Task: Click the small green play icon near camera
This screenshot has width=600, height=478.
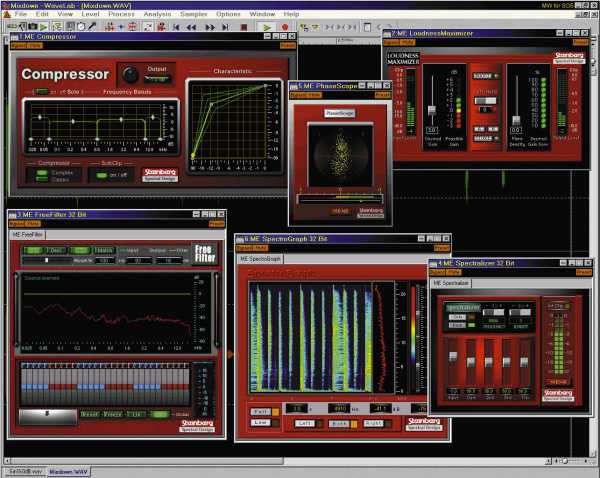Action: point(44,27)
